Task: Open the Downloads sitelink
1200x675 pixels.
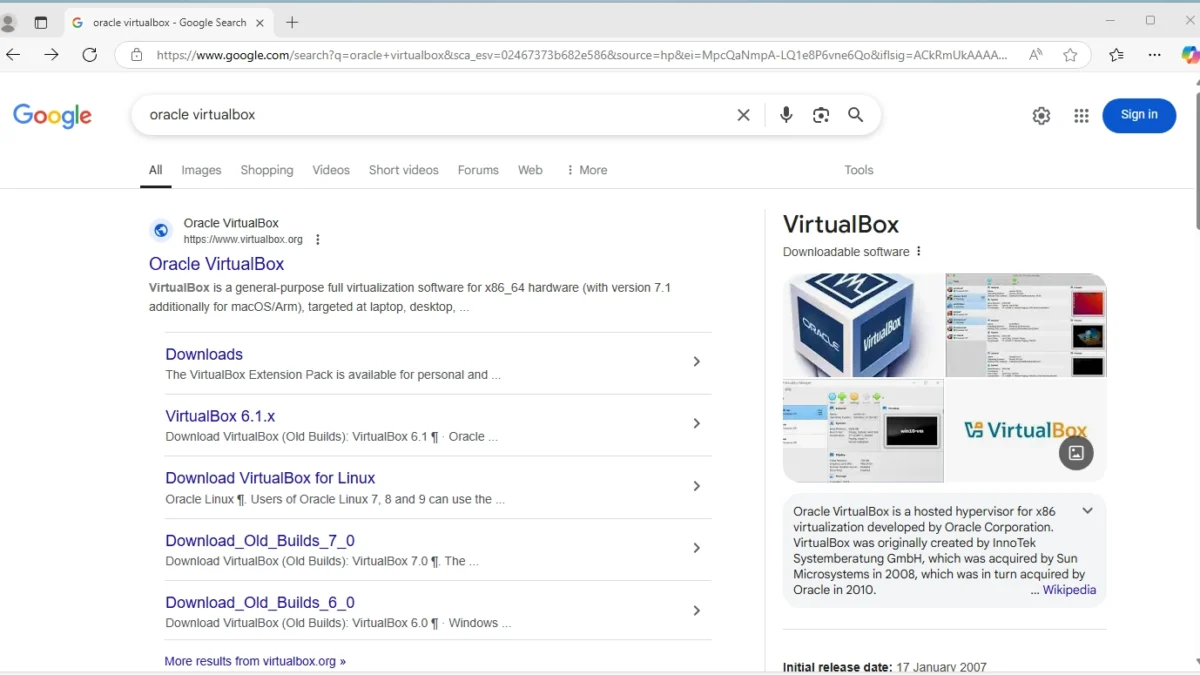Action: click(x=204, y=354)
